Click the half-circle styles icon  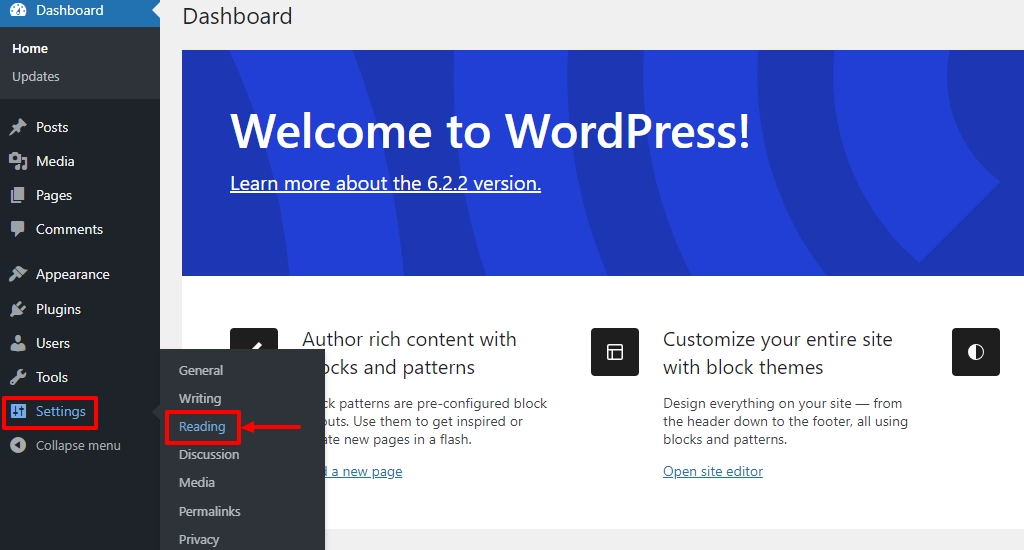coord(976,352)
